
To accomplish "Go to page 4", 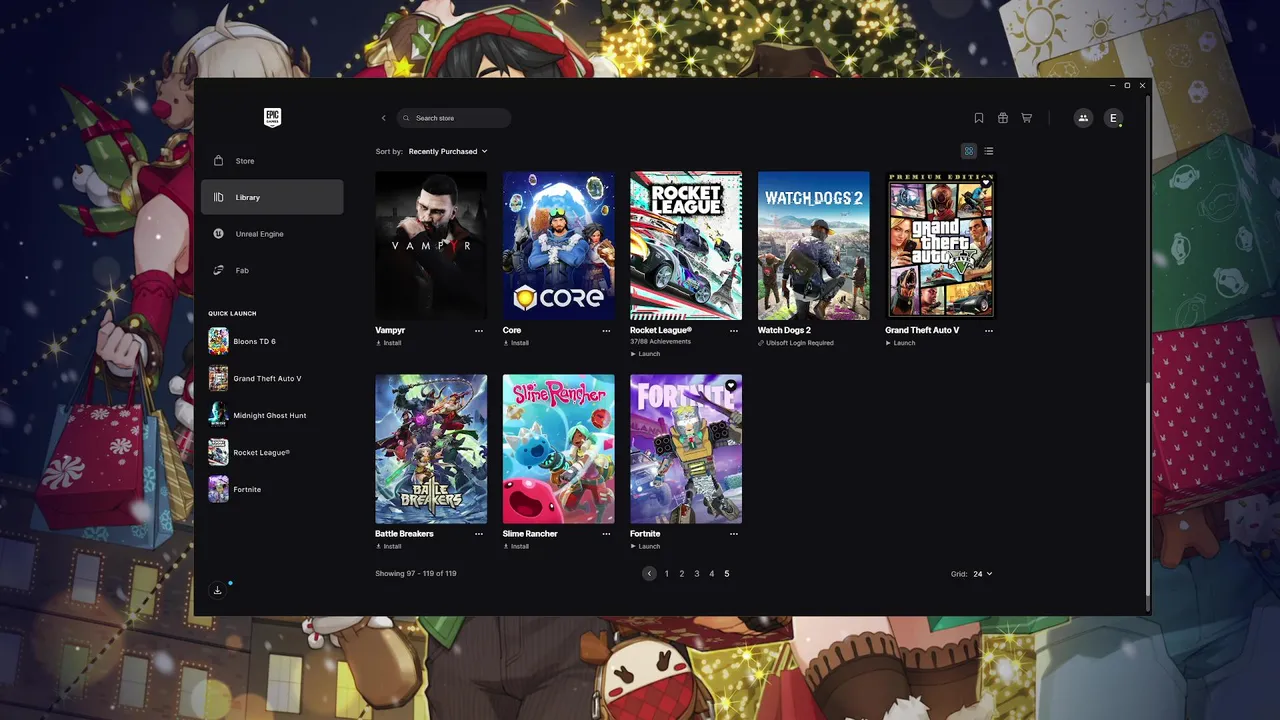I will pyautogui.click(x=712, y=574).
